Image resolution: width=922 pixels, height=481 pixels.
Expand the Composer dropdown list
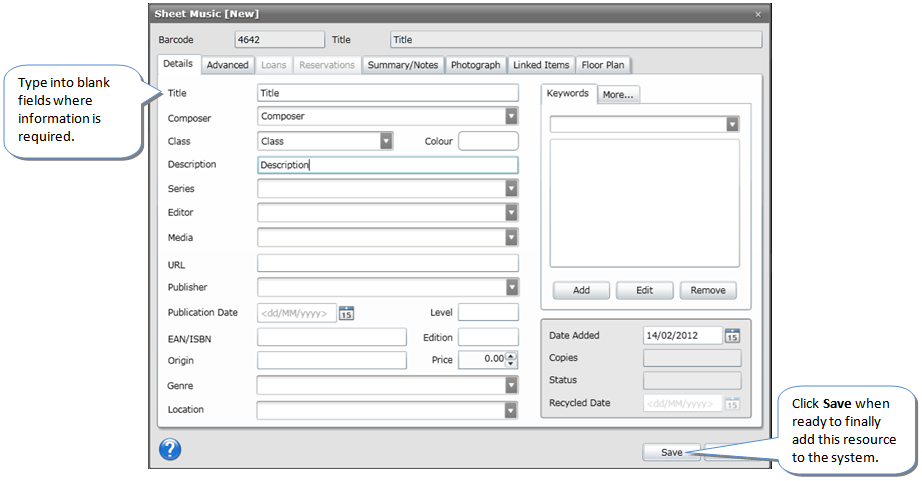point(511,116)
